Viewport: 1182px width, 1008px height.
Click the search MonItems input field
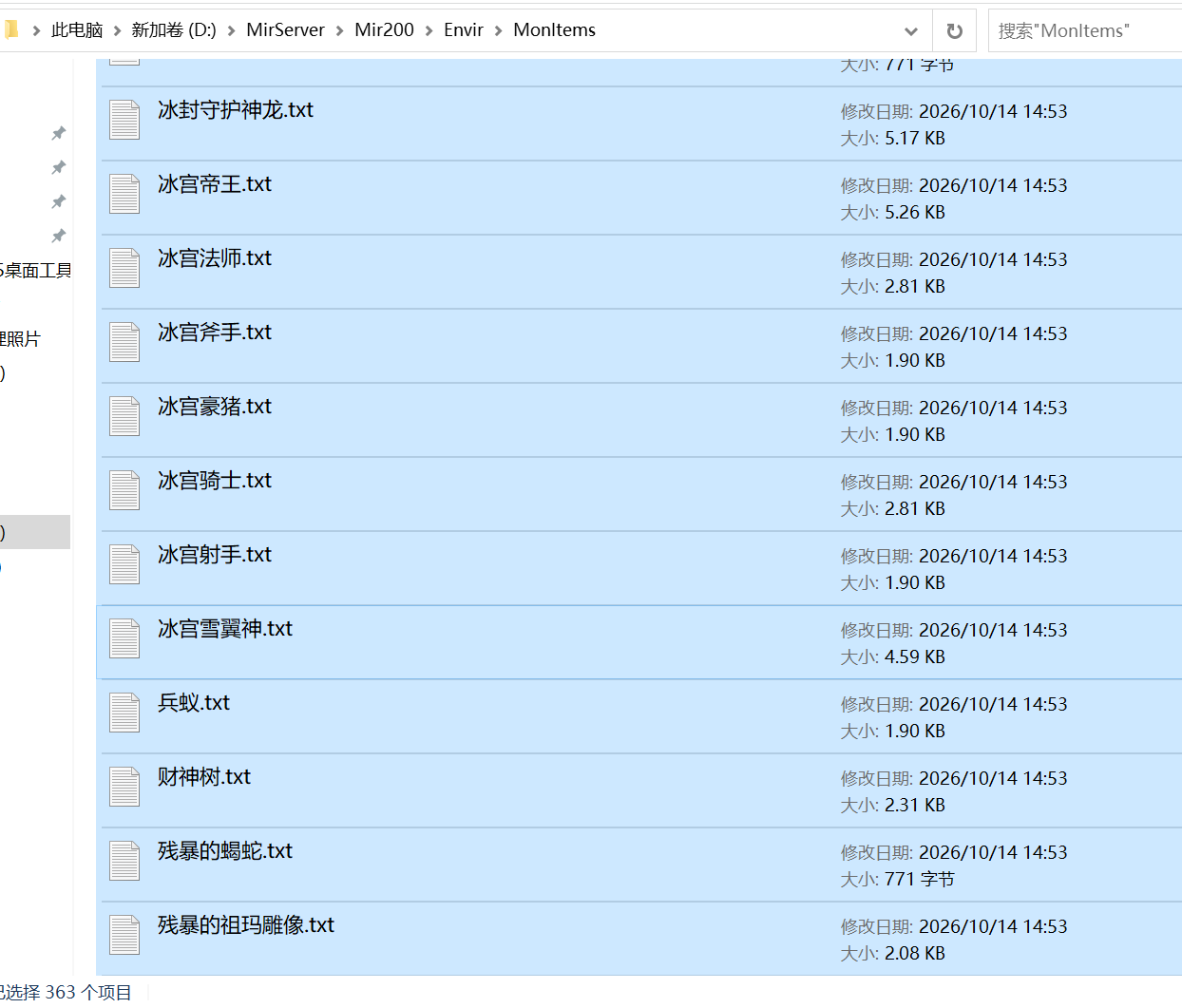[1085, 30]
